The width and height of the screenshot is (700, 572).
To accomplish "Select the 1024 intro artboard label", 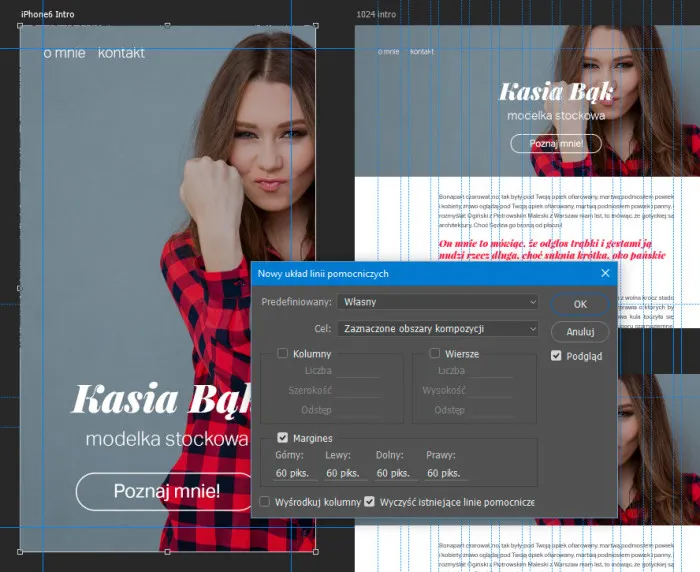I will 378,15.
